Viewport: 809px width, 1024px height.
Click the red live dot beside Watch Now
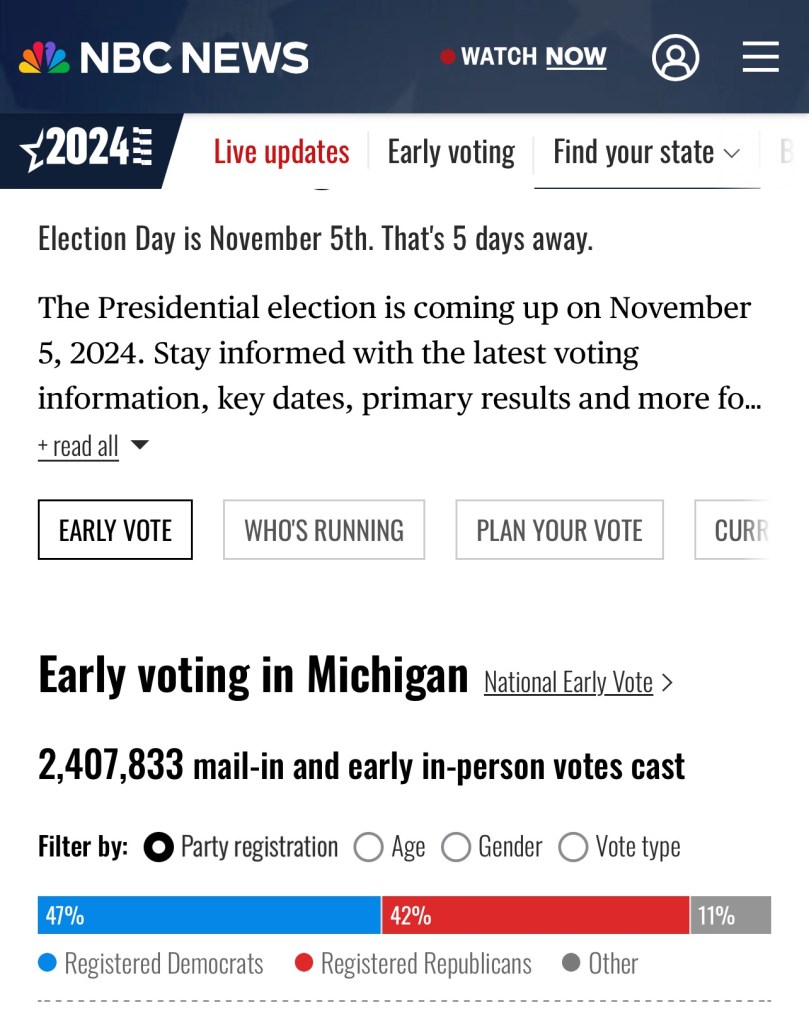click(x=448, y=57)
